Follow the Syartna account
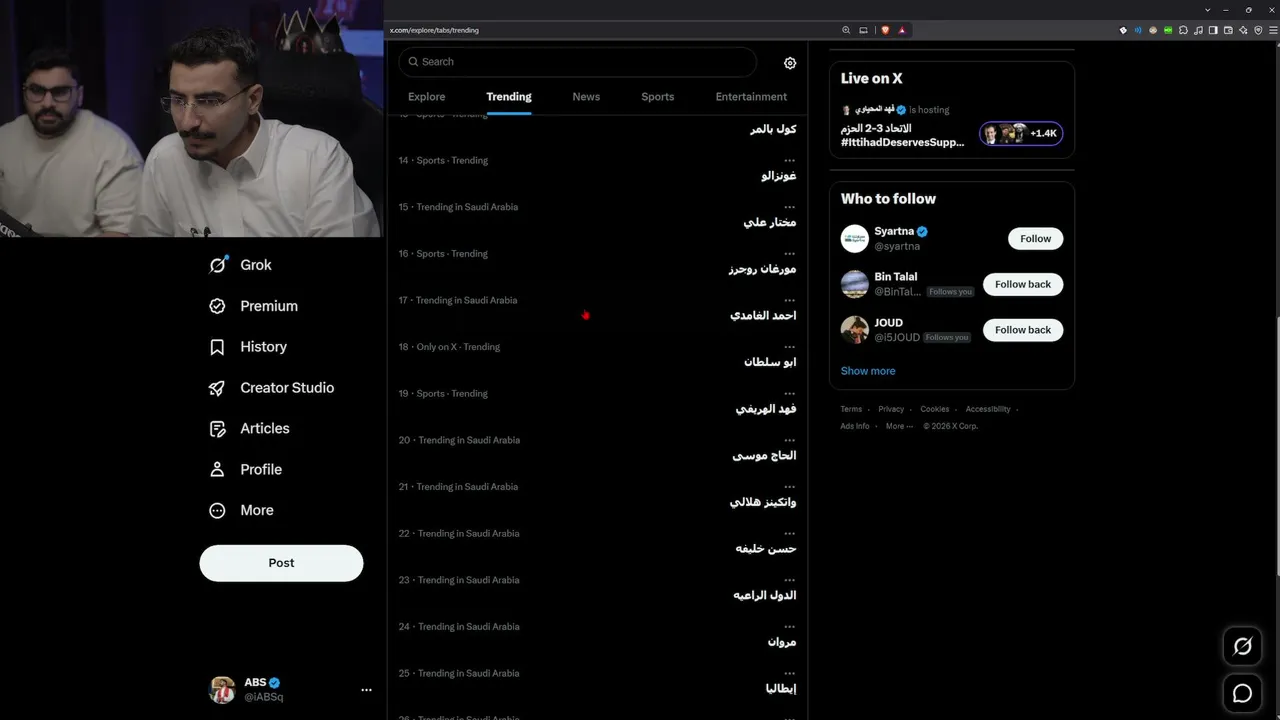The width and height of the screenshot is (1280, 720). [x=1035, y=239]
